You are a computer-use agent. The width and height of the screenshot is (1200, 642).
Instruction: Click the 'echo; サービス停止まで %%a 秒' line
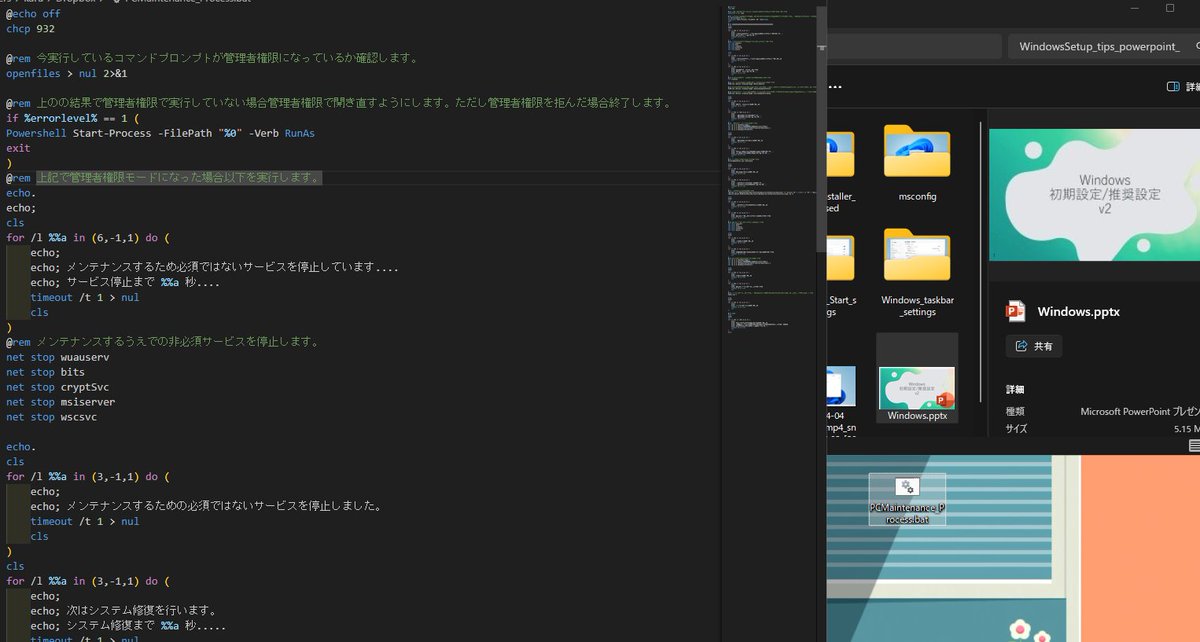pyautogui.click(x=125, y=283)
